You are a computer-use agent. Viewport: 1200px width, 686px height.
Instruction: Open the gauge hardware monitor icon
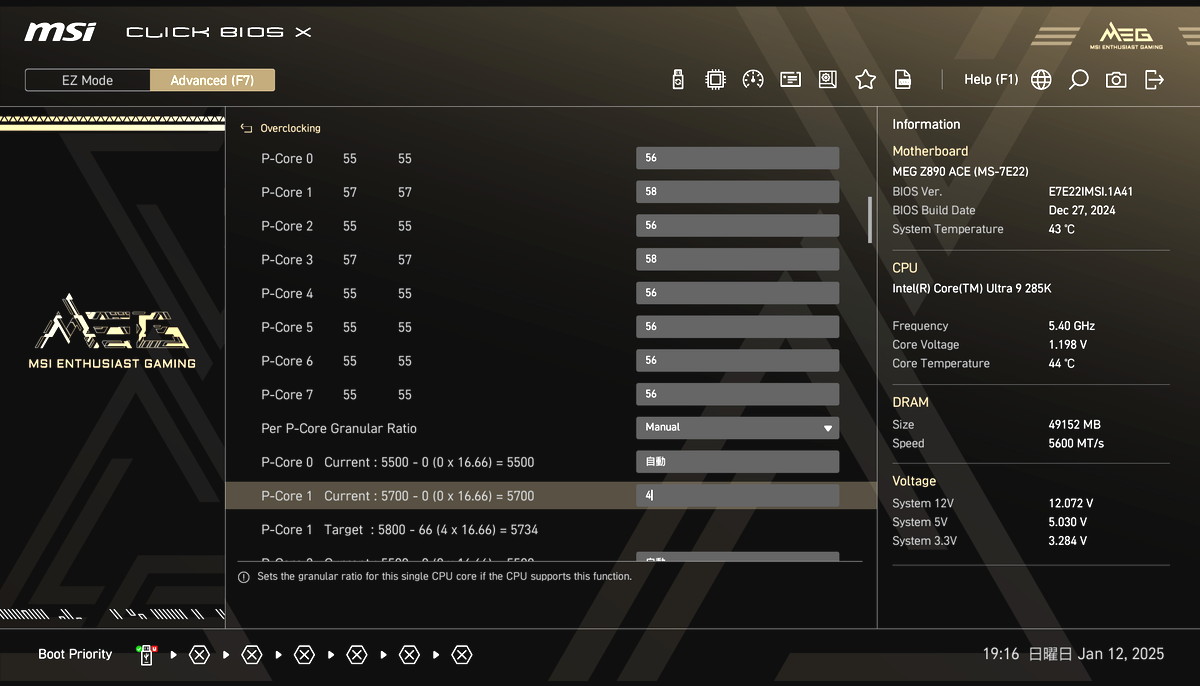pos(753,80)
